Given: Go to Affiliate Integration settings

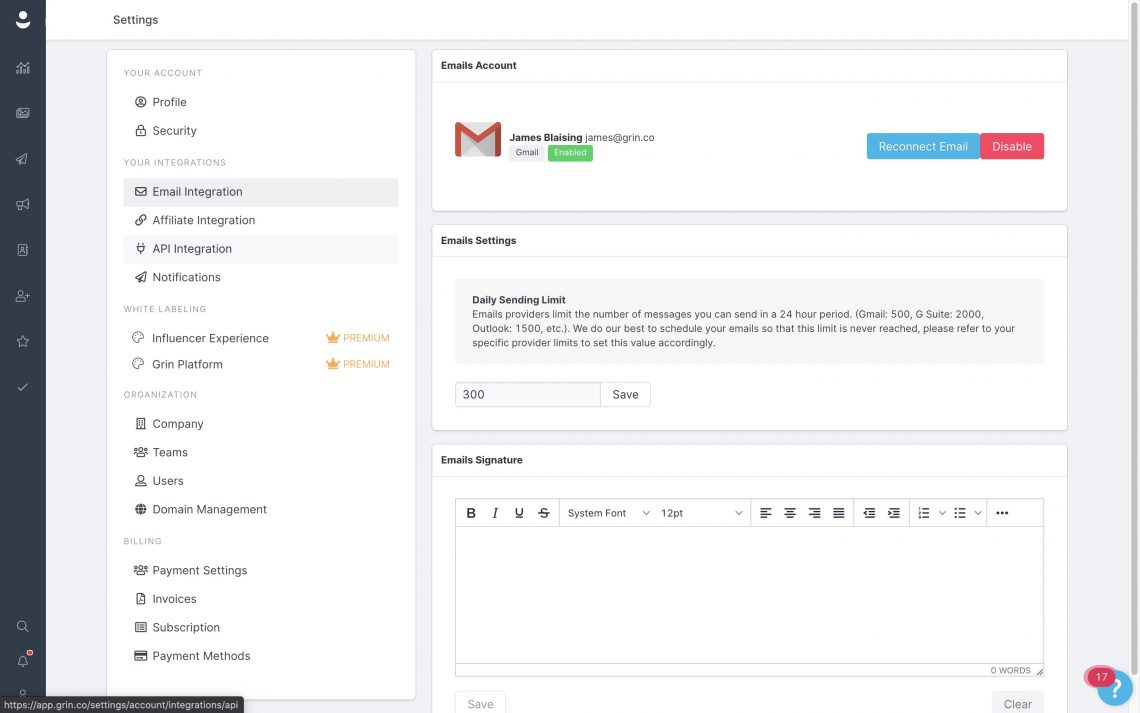Looking at the screenshot, I should [204, 219].
